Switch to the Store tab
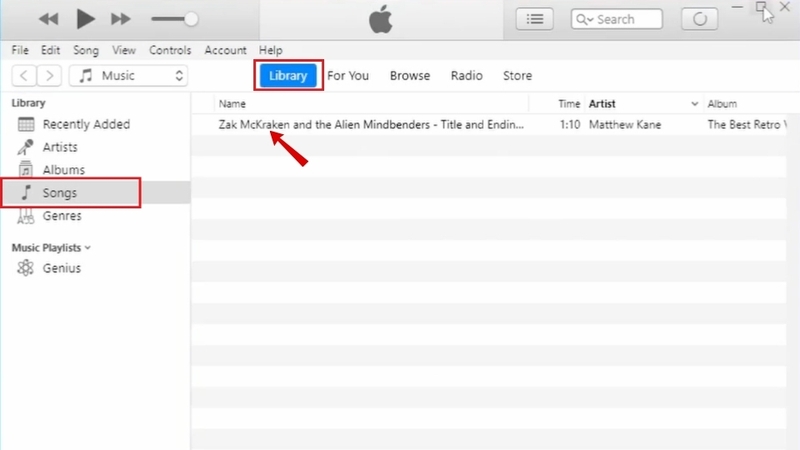 point(517,76)
